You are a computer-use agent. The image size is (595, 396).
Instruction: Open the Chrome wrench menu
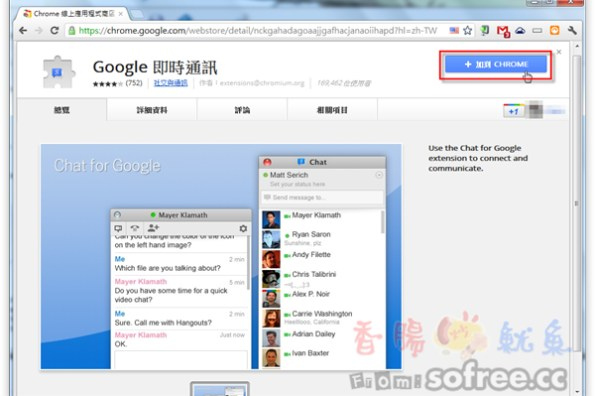click(x=572, y=30)
